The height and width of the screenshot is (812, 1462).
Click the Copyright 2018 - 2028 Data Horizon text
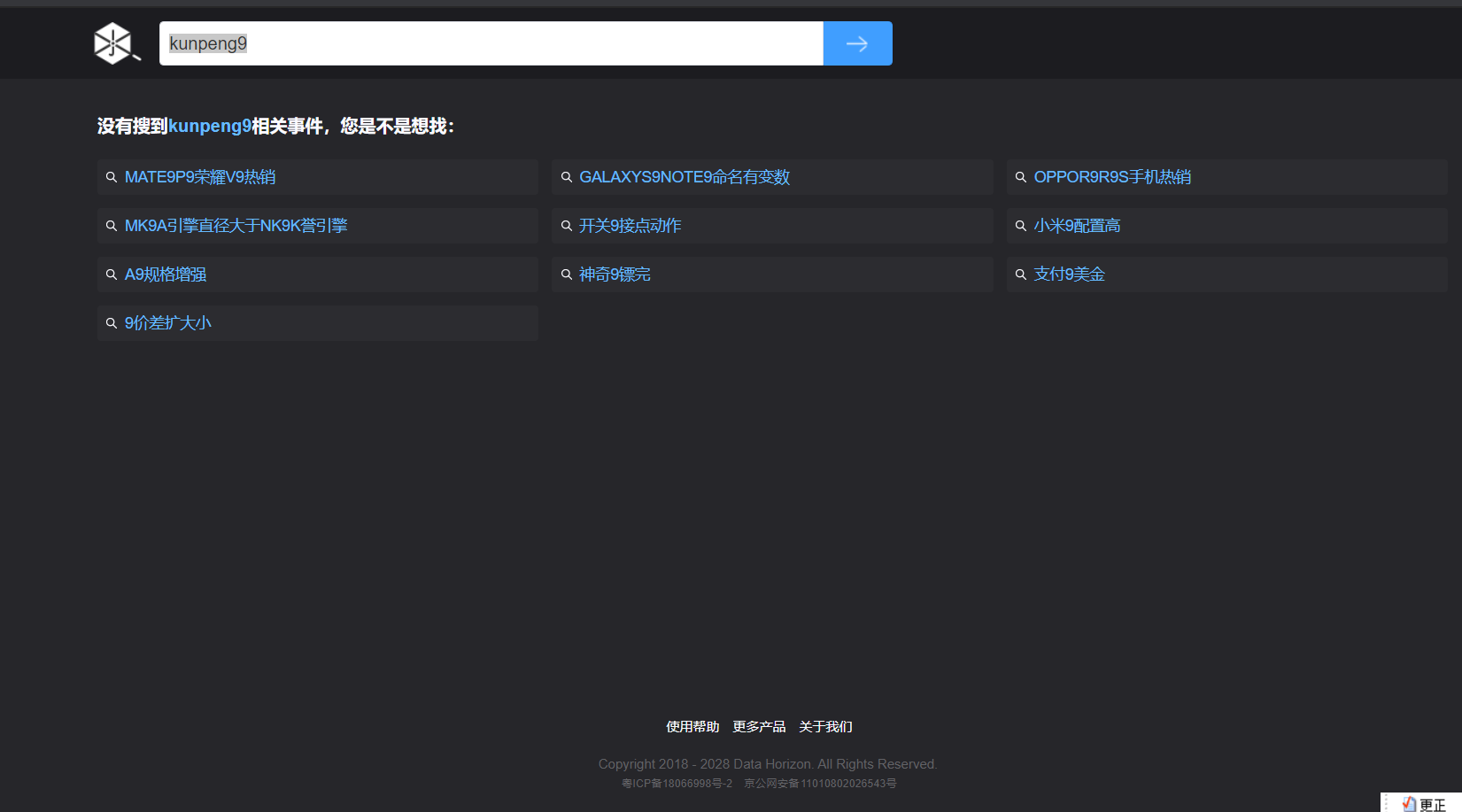click(x=768, y=764)
